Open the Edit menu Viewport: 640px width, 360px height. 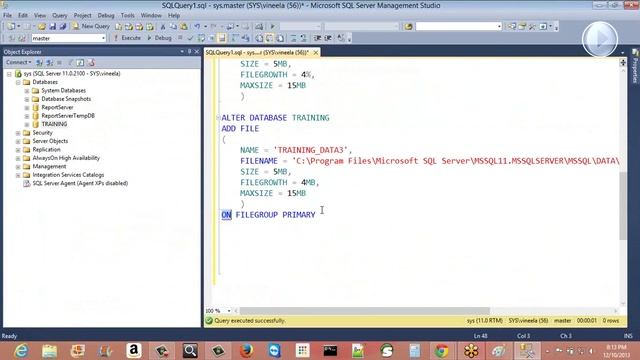pos(23,16)
